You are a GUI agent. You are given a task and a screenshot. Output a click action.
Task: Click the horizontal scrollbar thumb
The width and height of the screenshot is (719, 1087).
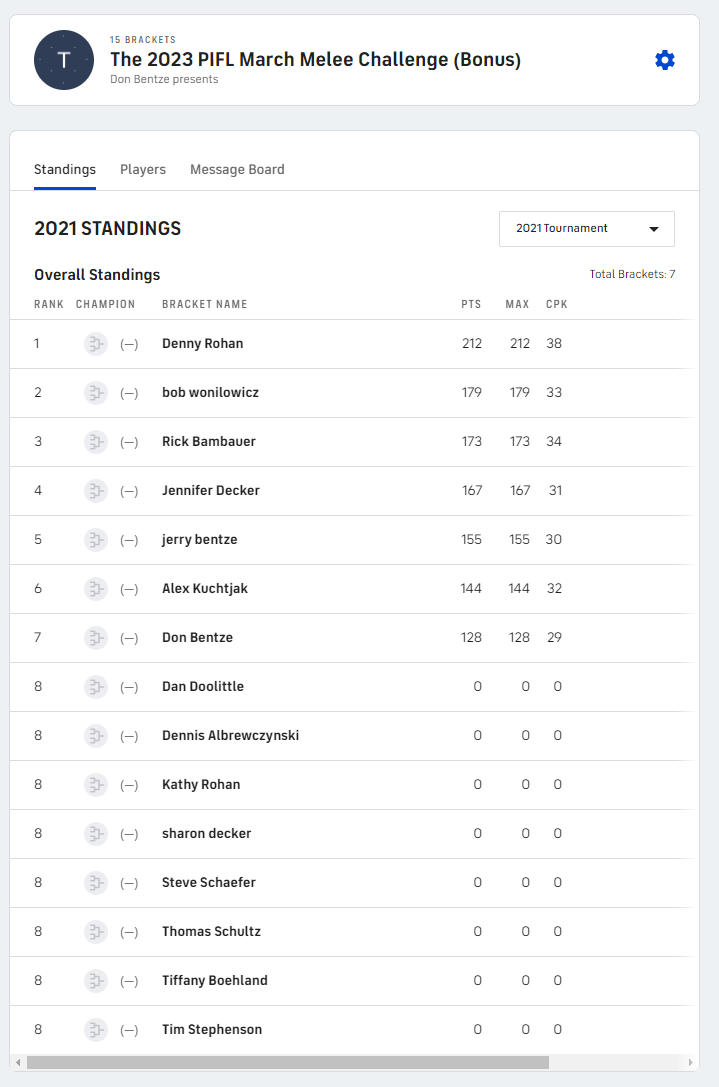pos(288,1062)
